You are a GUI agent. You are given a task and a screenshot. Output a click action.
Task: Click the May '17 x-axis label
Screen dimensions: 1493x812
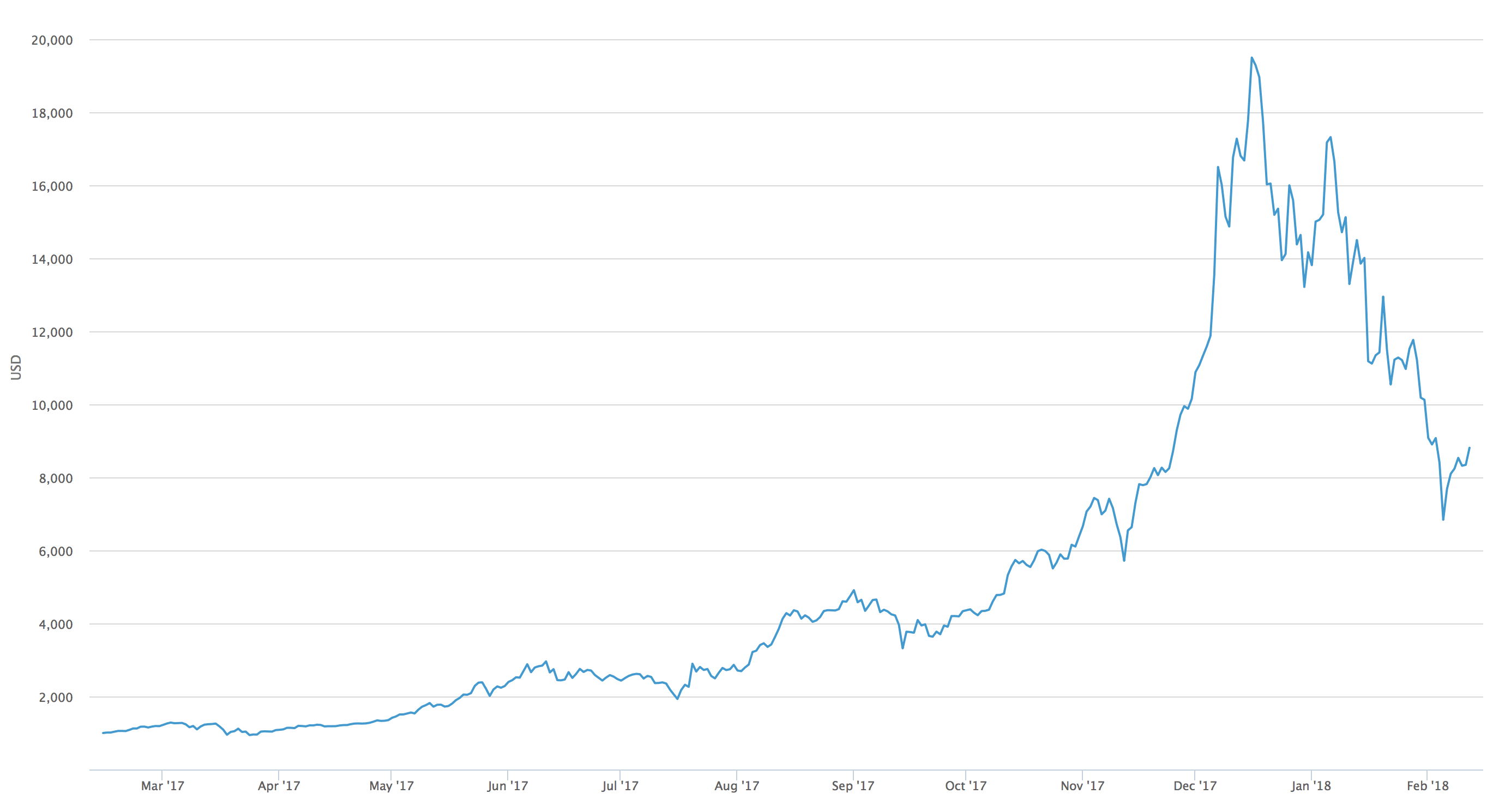(391, 785)
